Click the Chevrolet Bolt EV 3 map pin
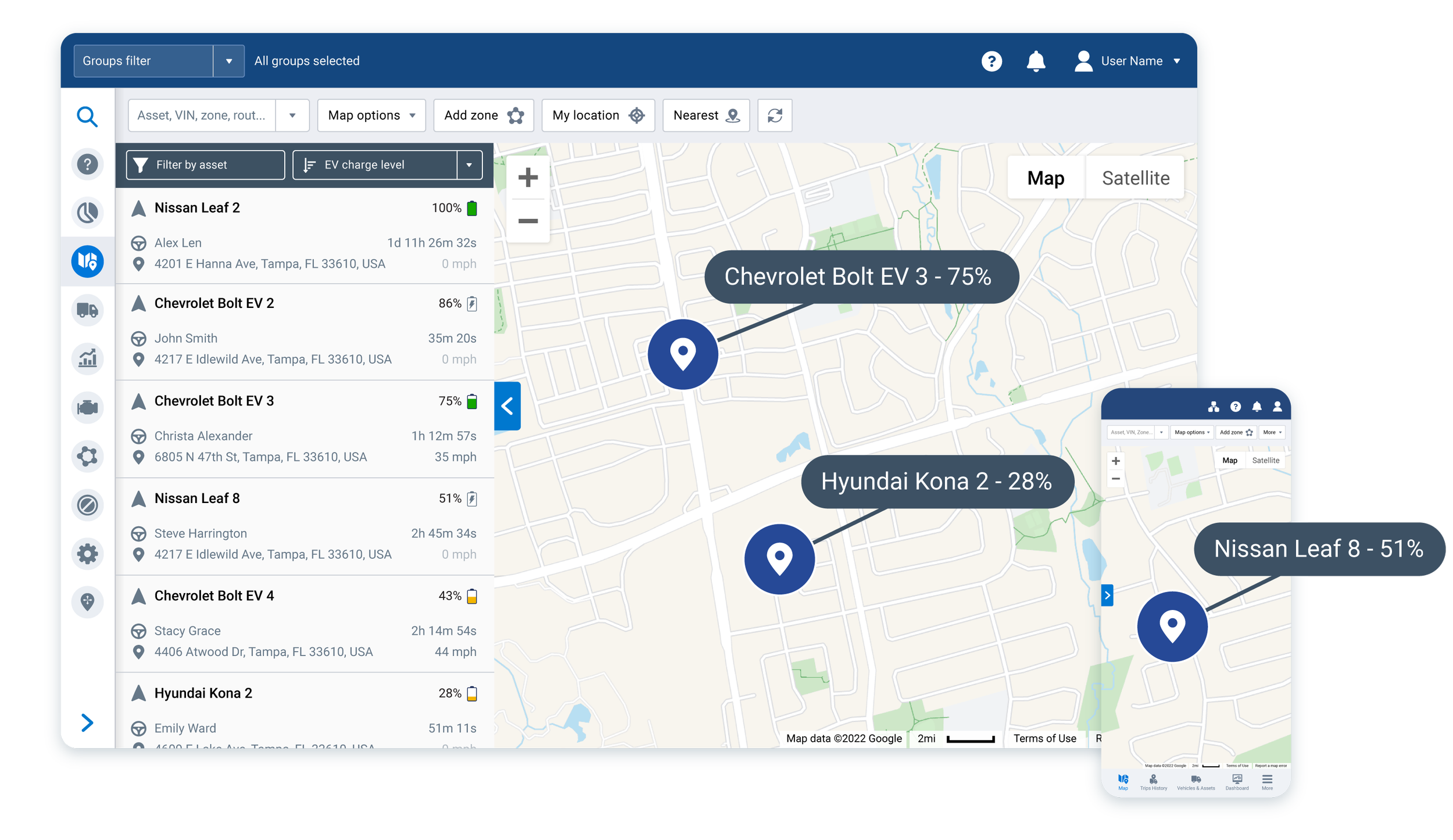The height and width of the screenshot is (840, 1453). 682,354
